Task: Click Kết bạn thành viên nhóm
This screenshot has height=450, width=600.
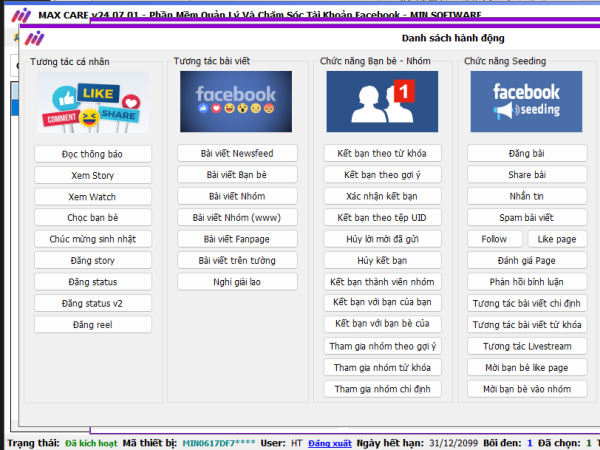Action: coord(382,282)
